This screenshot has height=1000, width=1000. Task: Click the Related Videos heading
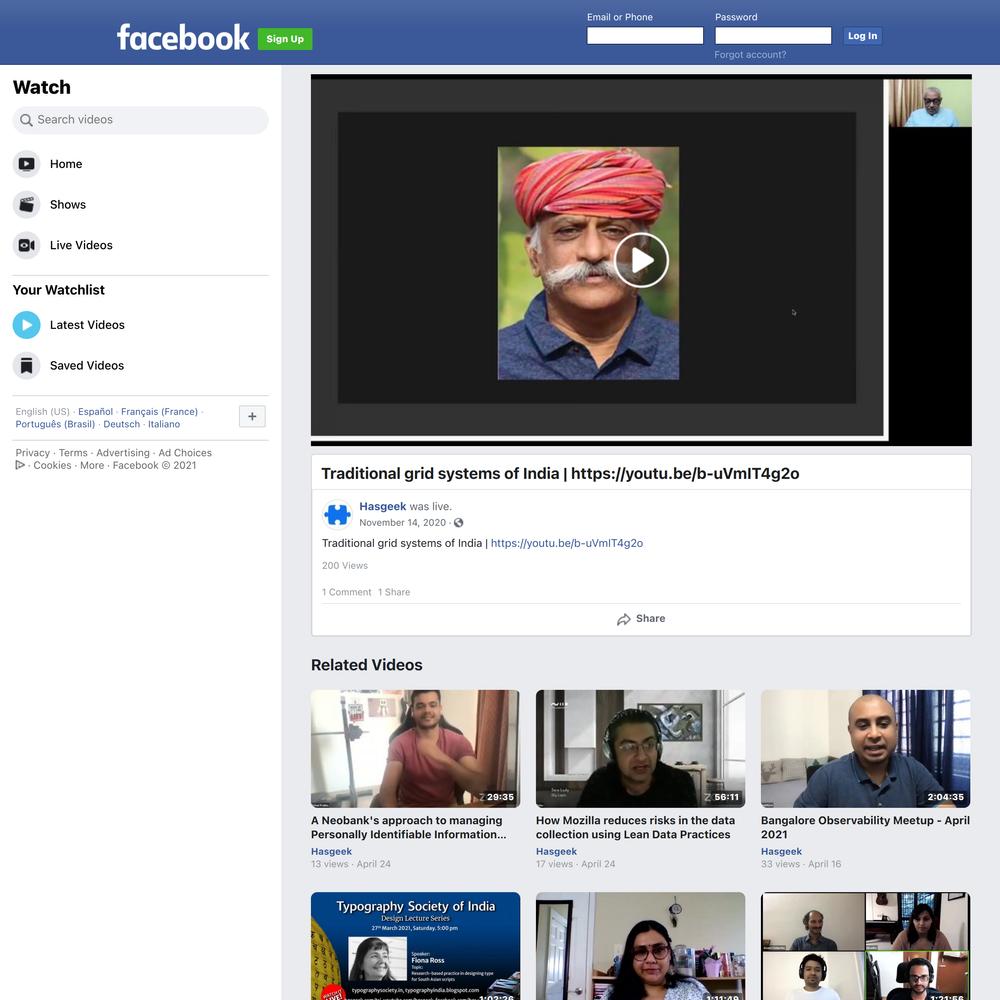[367, 665]
